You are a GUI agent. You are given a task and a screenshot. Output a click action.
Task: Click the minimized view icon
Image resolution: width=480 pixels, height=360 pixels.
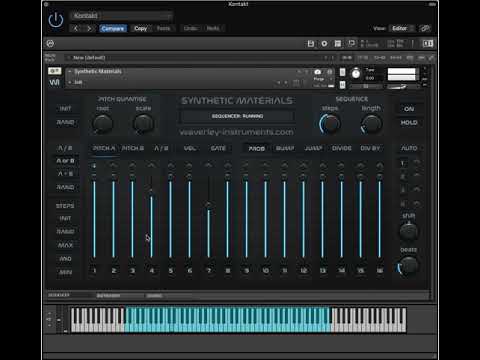pyautogui.click(x=351, y=44)
